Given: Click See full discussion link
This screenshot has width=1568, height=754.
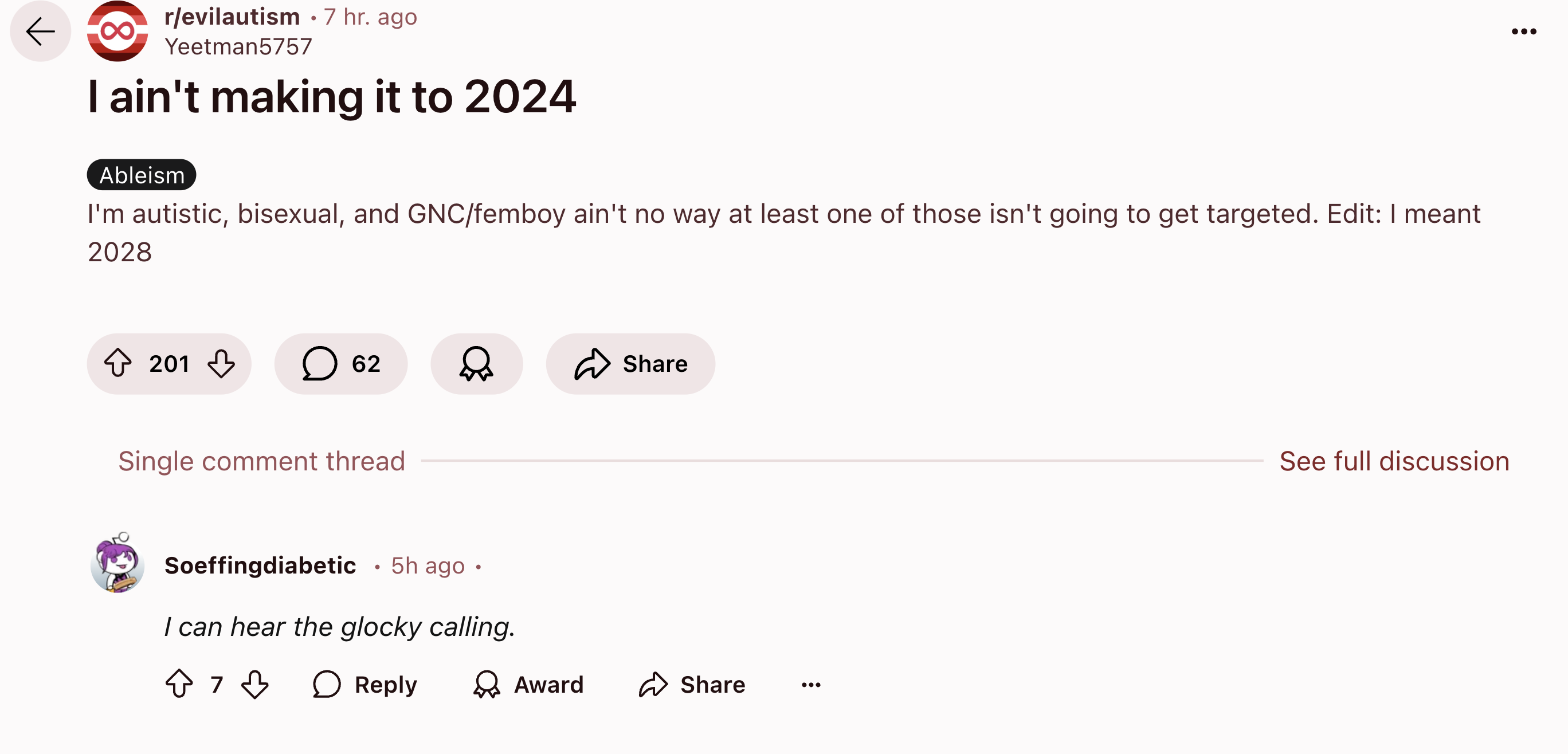Looking at the screenshot, I should tap(1394, 461).
